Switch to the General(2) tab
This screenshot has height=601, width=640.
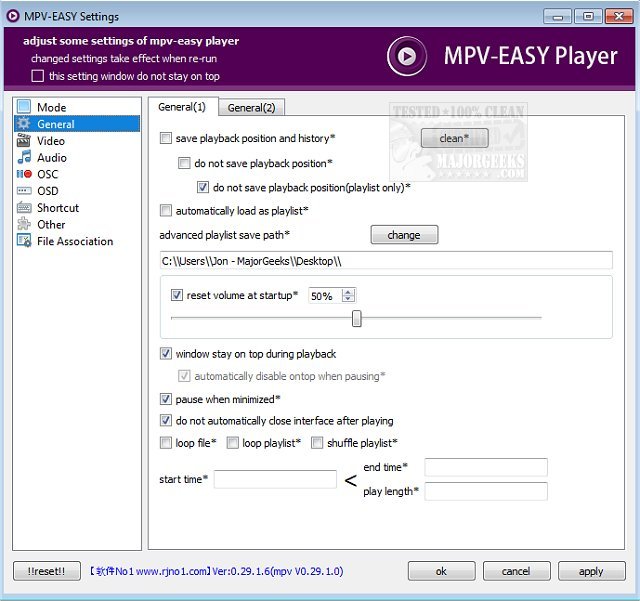[x=251, y=108]
